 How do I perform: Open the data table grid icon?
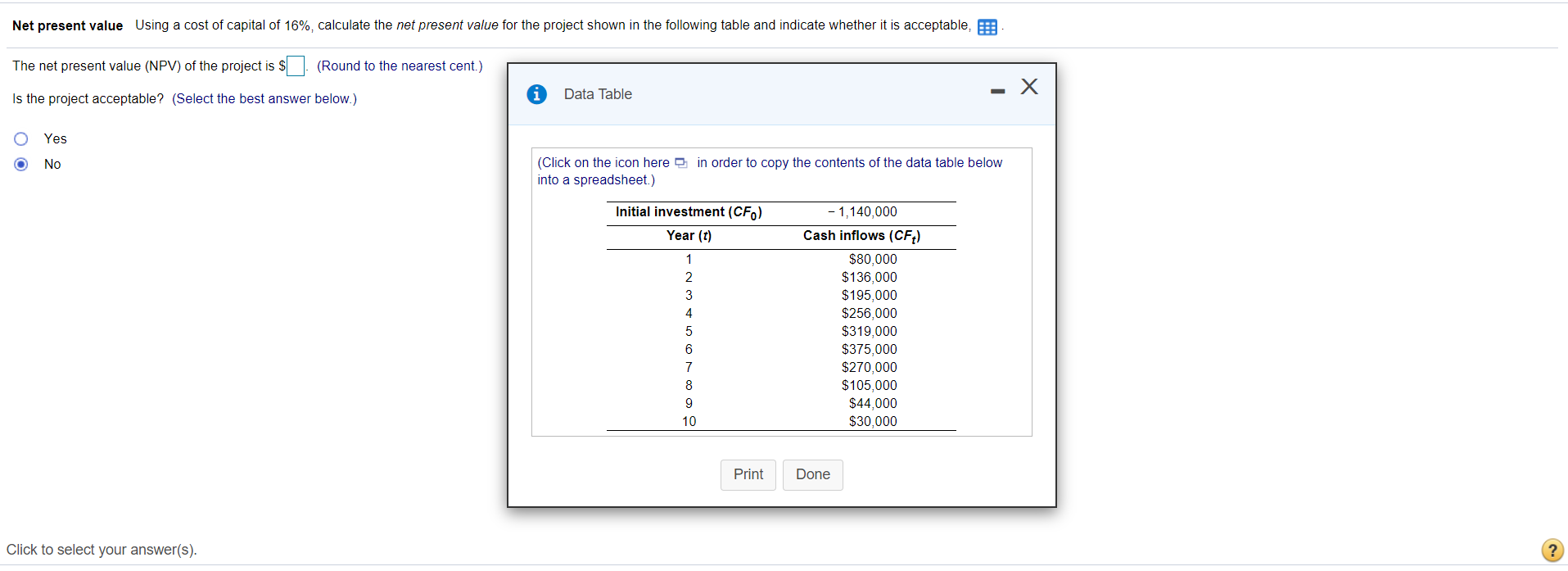pyautogui.click(x=987, y=27)
